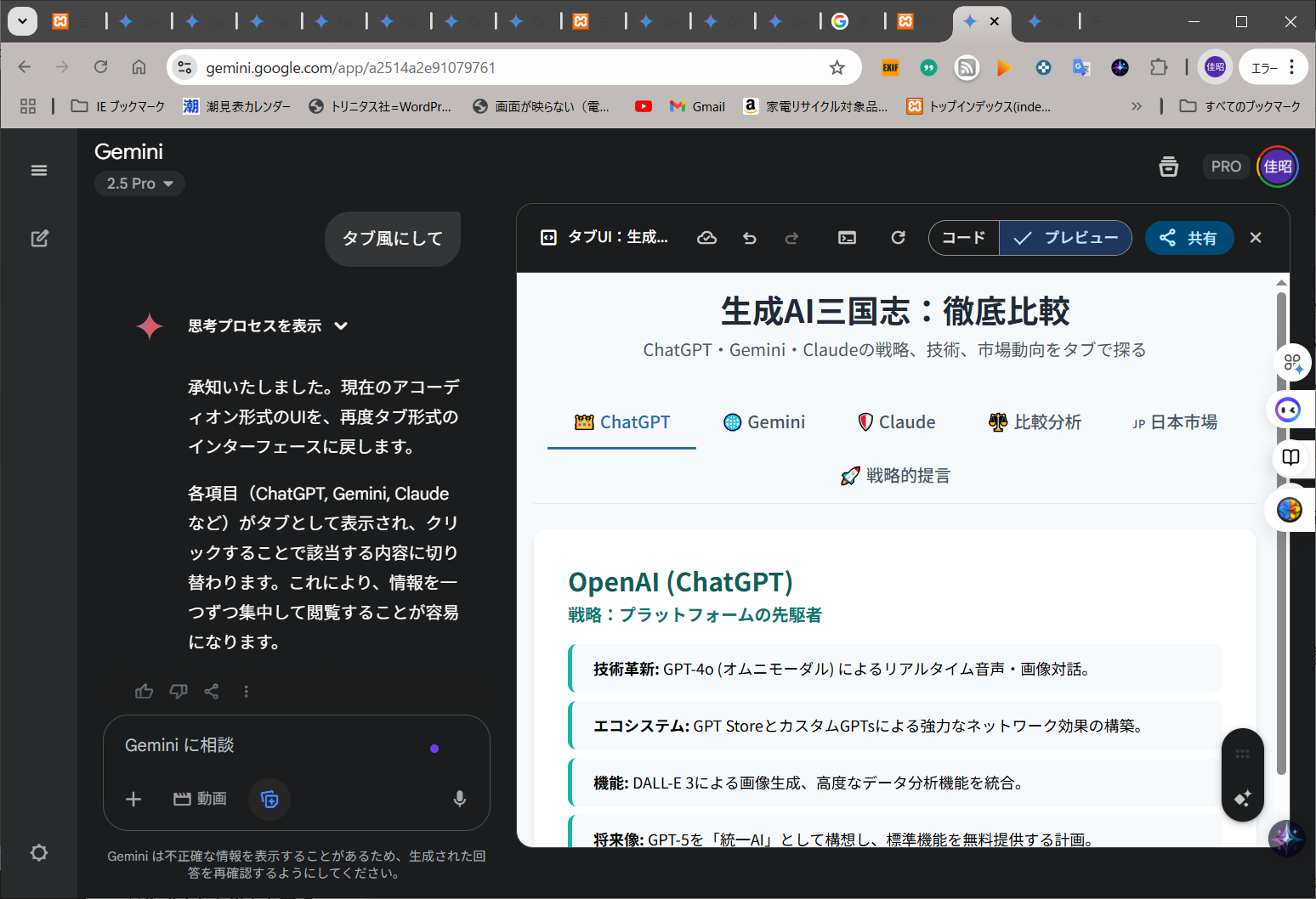Open the tab search dropdown in Chrome
The height and width of the screenshot is (899, 1316).
(22, 21)
